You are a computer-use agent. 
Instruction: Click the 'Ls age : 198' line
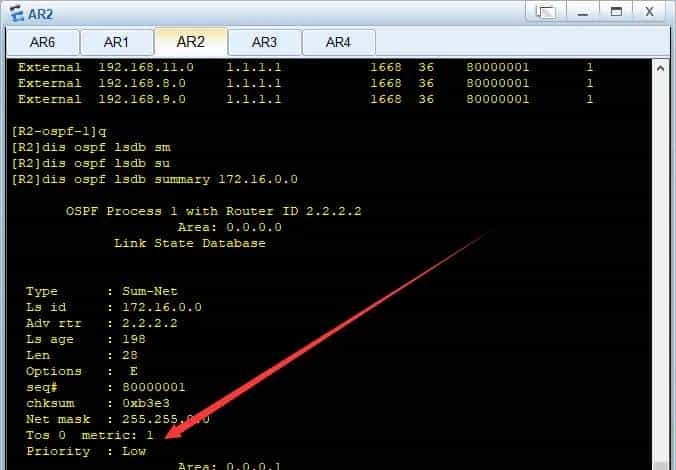[85, 339]
